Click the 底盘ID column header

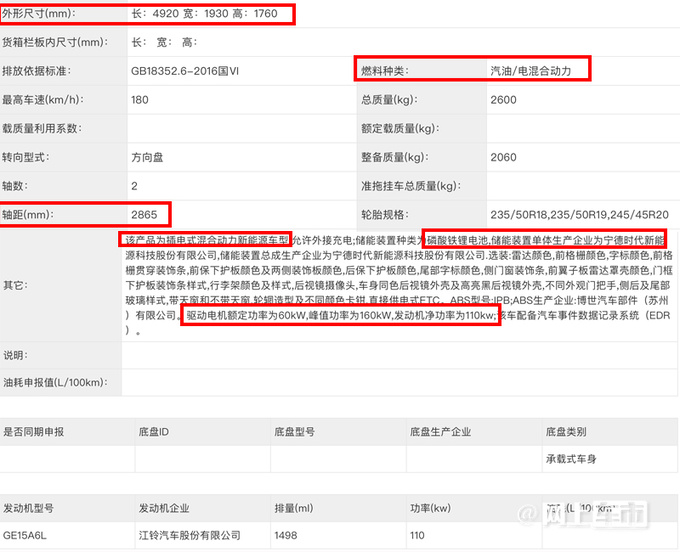[x=153, y=432]
